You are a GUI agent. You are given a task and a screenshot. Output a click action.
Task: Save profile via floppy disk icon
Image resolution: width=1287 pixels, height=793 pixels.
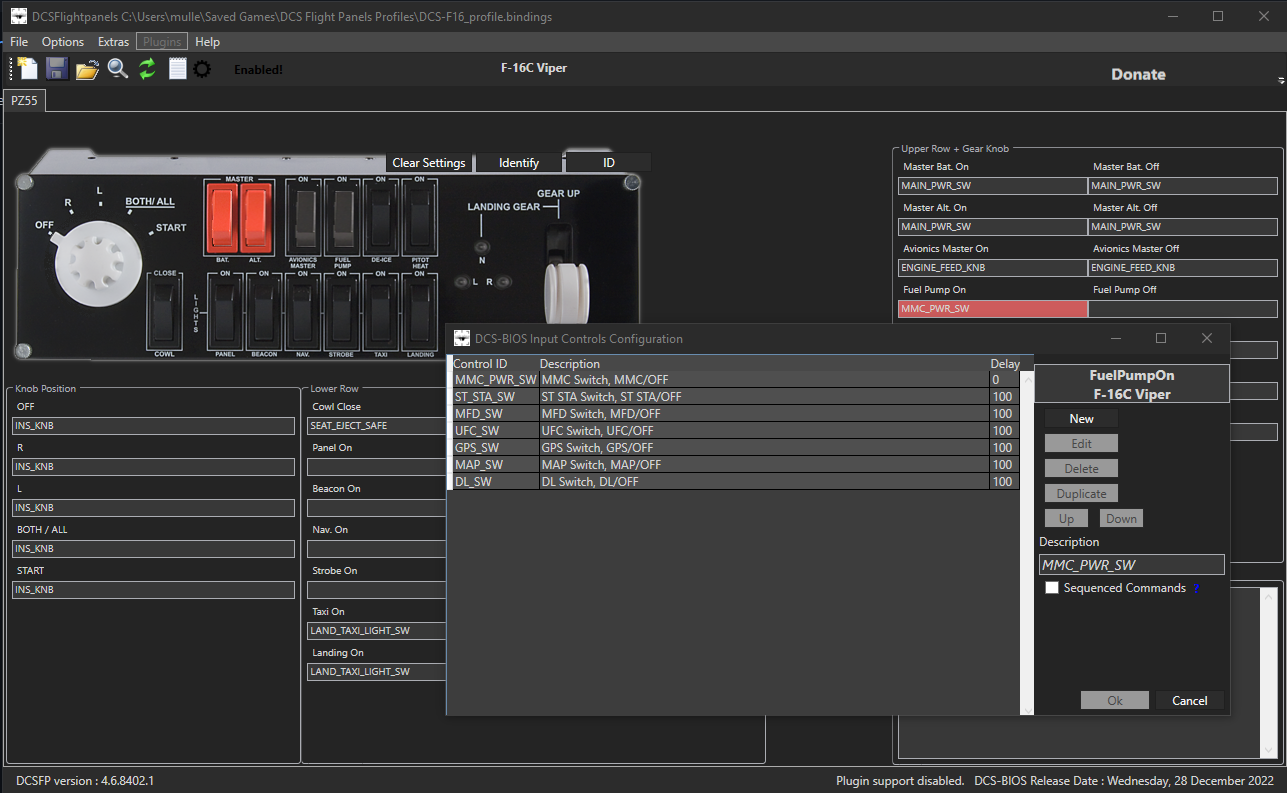pos(57,69)
